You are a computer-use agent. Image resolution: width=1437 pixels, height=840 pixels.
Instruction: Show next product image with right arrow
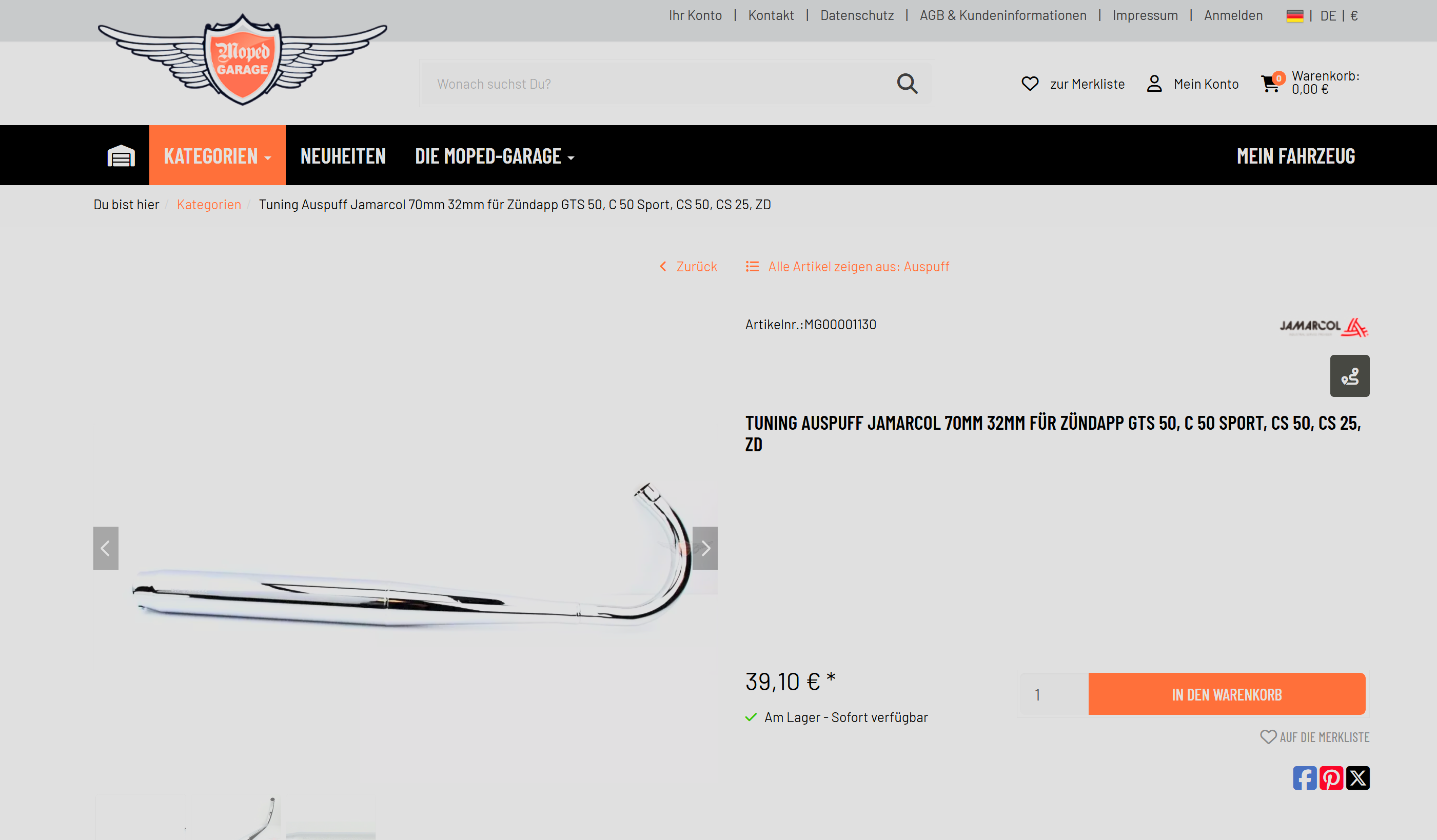705,548
